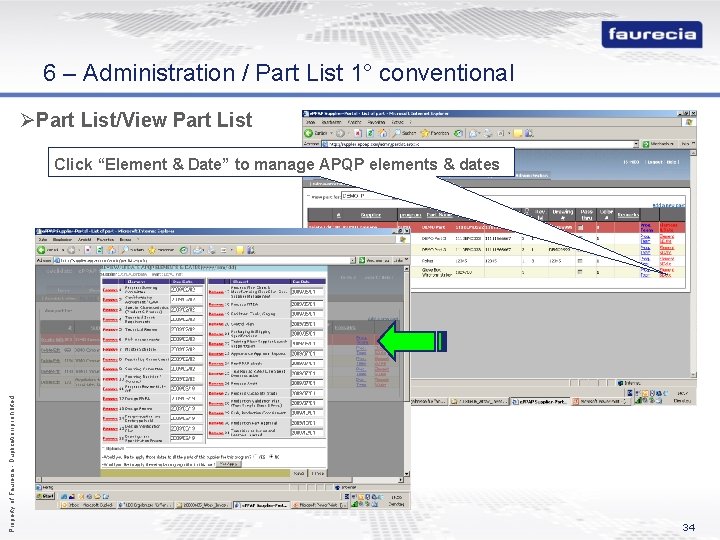Click Messenger icon in rear browser toolbar

click(x=529, y=134)
